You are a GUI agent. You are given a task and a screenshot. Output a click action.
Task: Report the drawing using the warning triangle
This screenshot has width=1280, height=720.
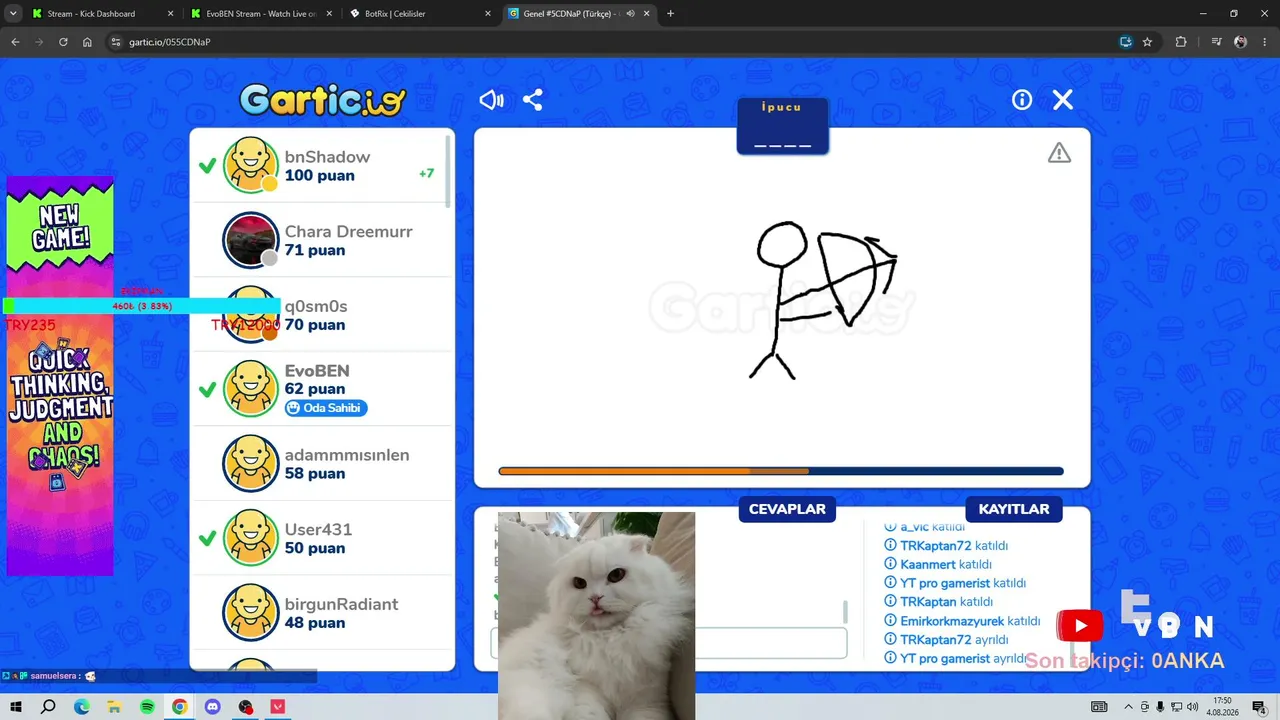1059,153
